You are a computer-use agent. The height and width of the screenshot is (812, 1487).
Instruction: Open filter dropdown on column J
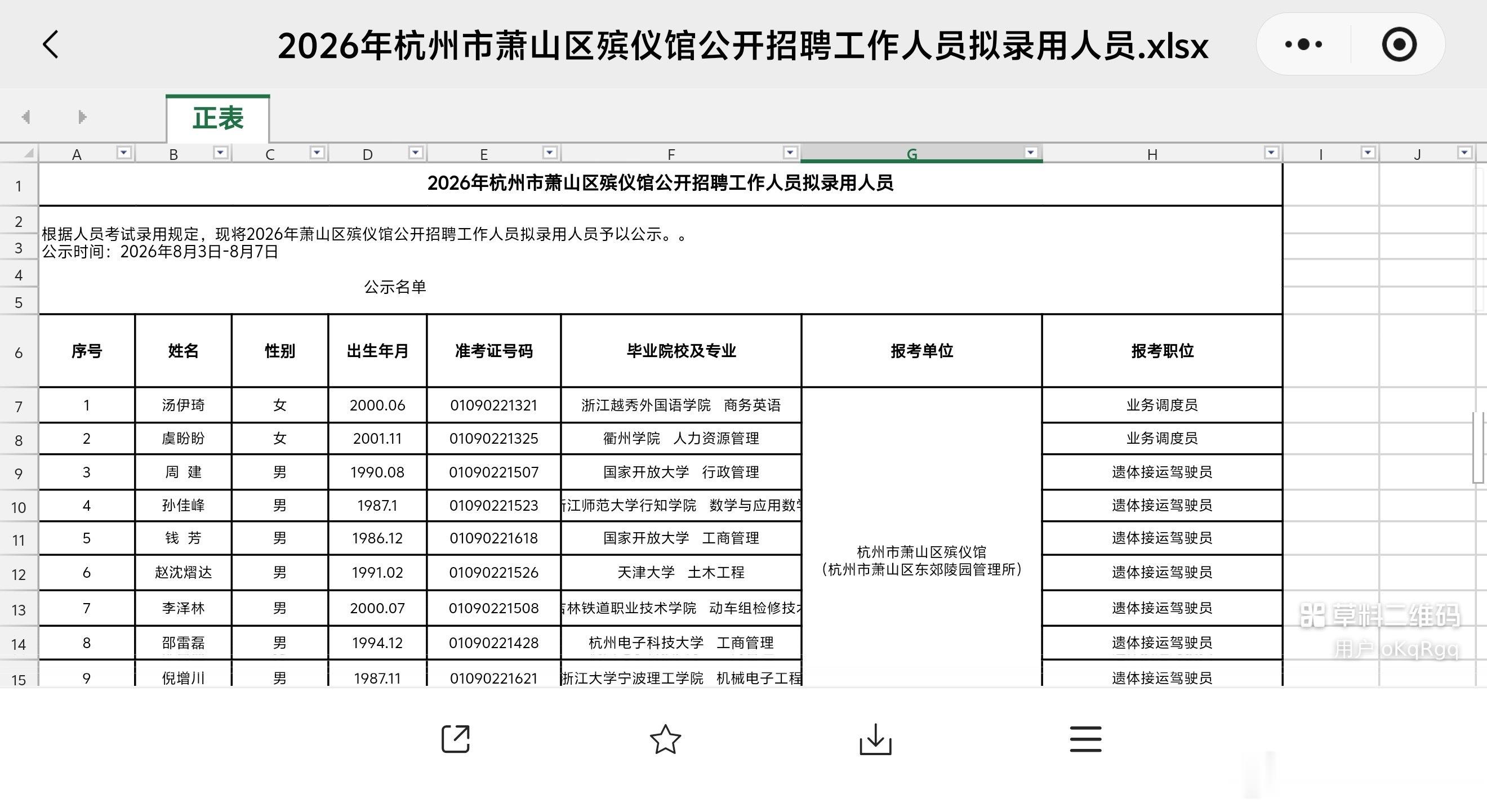coord(1464,153)
